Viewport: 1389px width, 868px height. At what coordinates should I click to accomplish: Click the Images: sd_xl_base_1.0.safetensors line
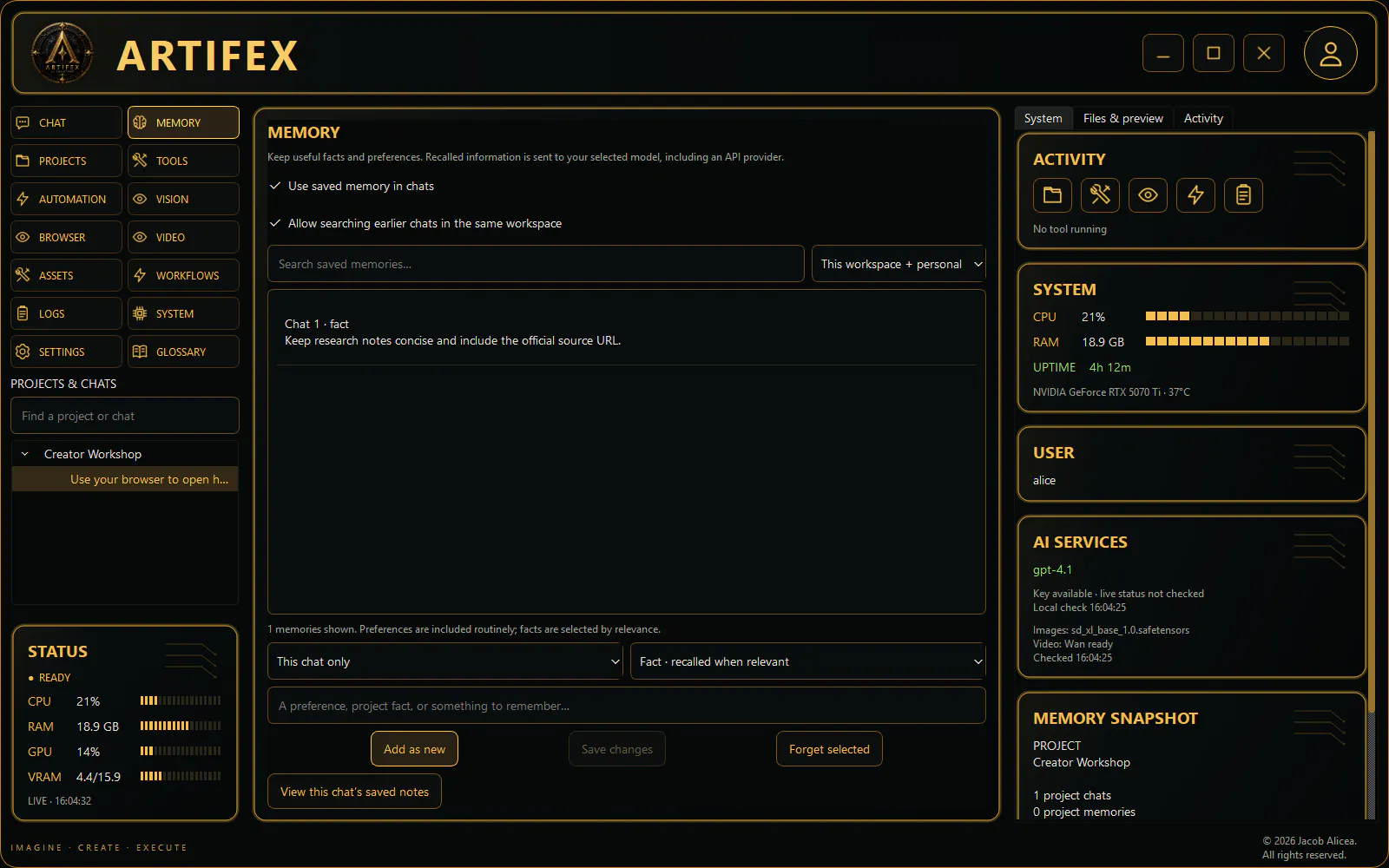(1110, 630)
